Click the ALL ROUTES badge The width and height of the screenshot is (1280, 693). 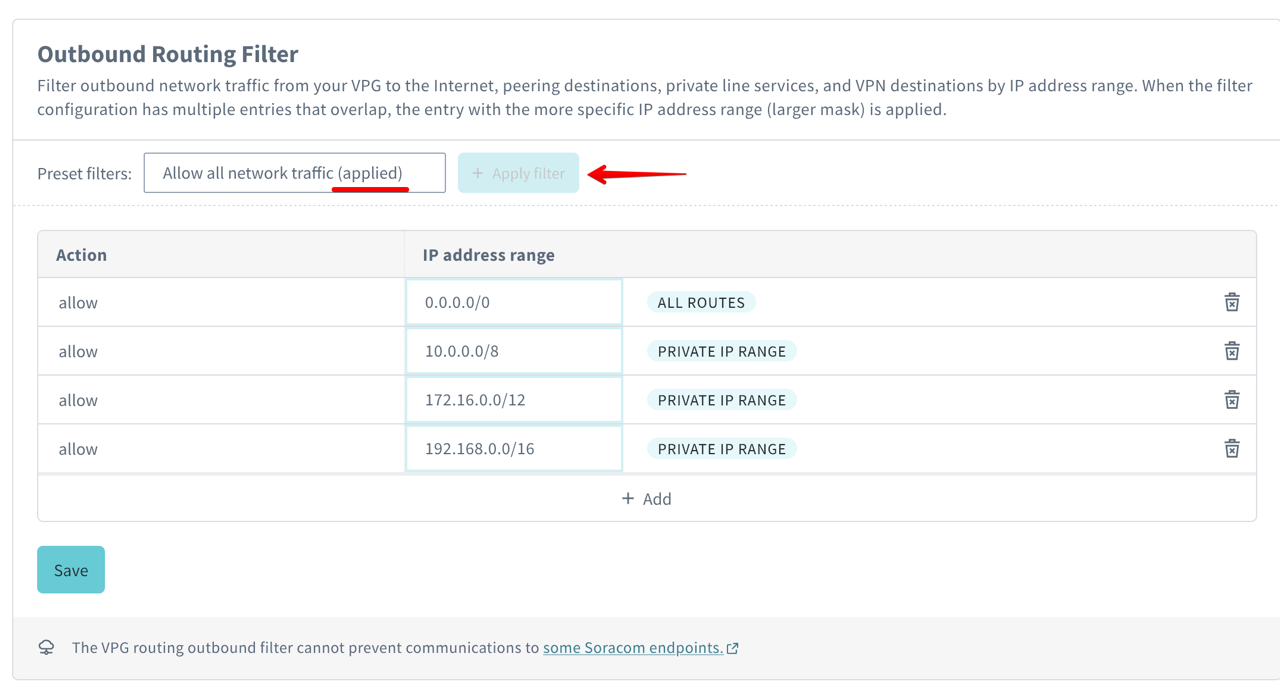701,302
